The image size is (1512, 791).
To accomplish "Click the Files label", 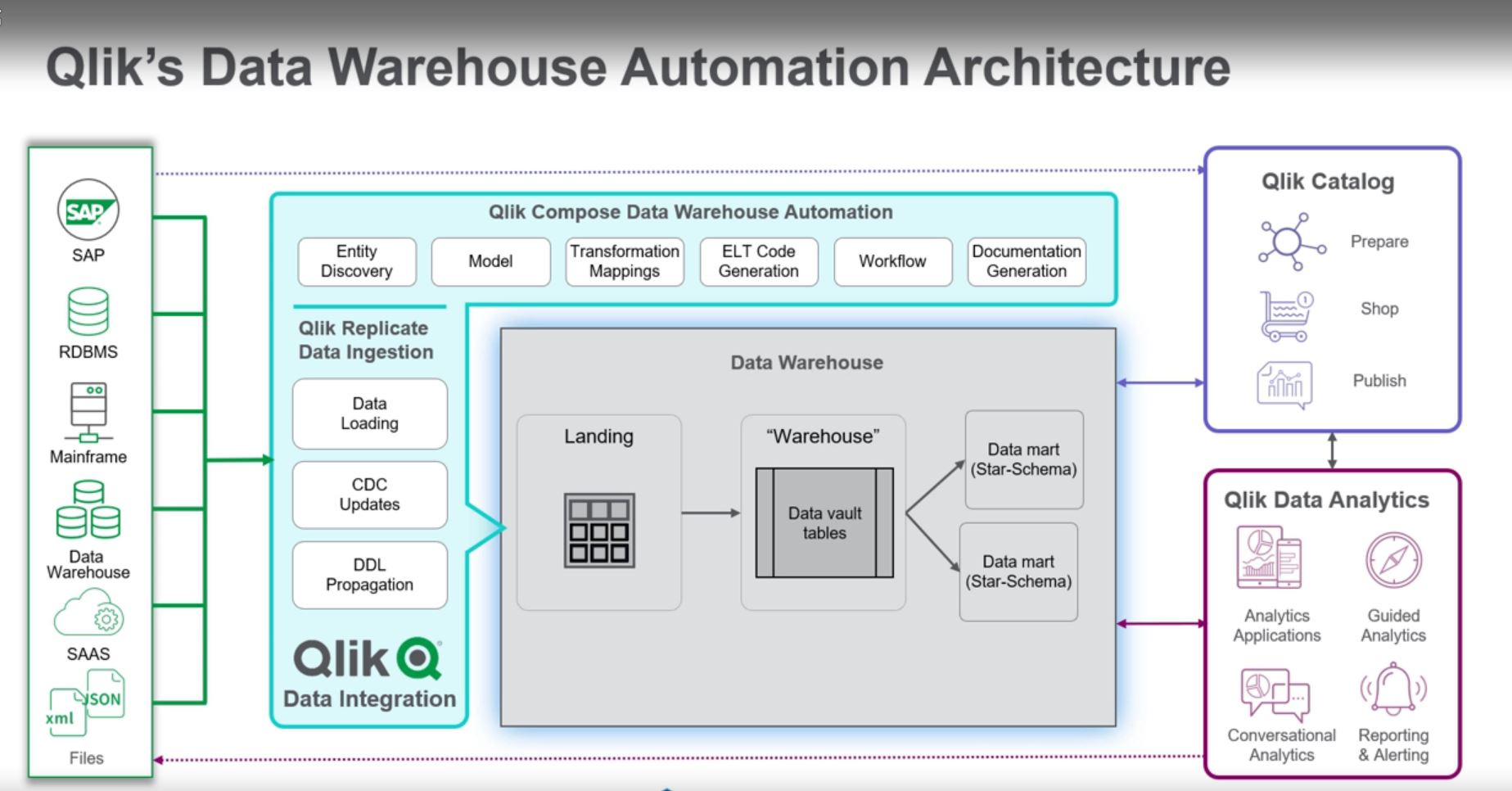I will pos(87,758).
